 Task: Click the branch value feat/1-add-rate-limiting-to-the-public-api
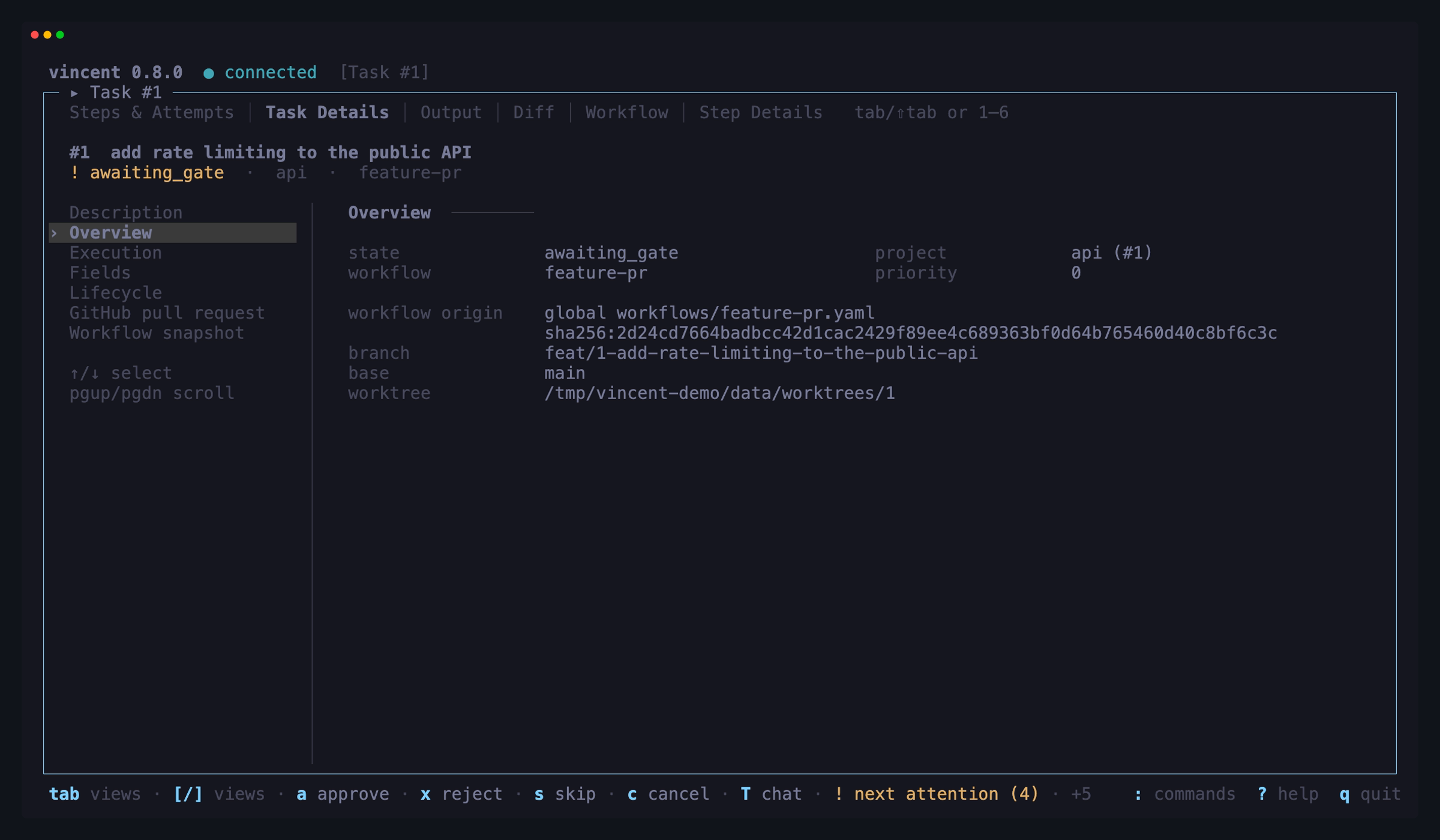point(761,353)
